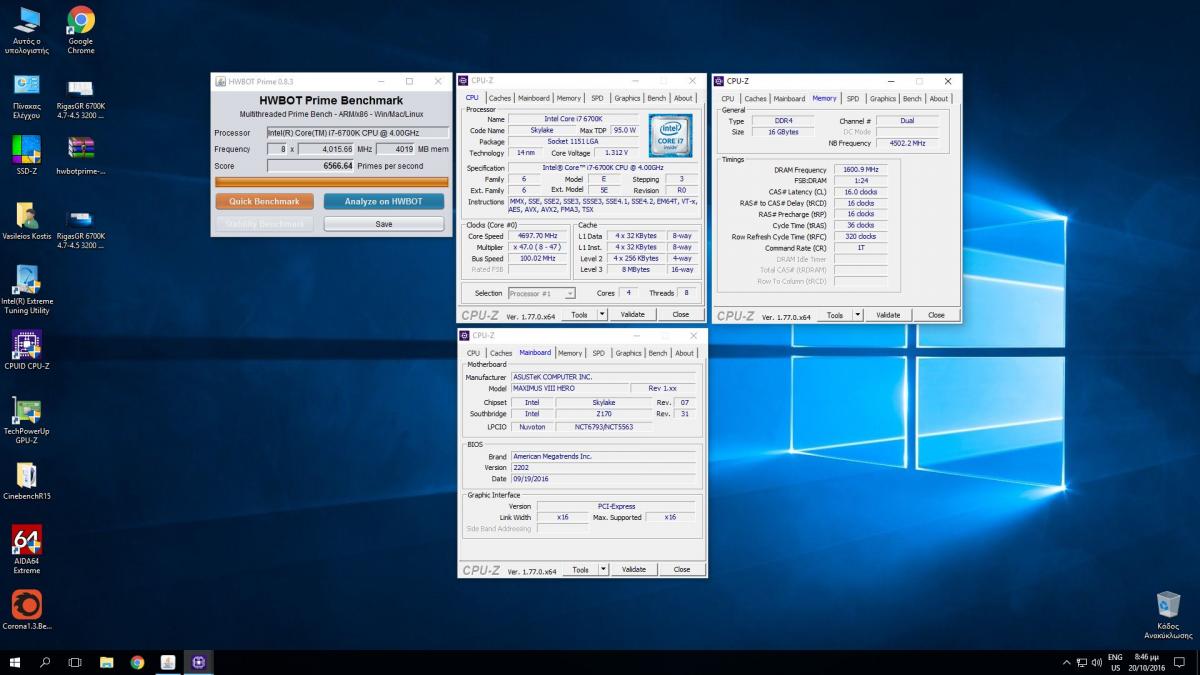Launch the AIDA64 Extreme shortcut
This screenshot has height=675, width=1200.
click(x=27, y=551)
